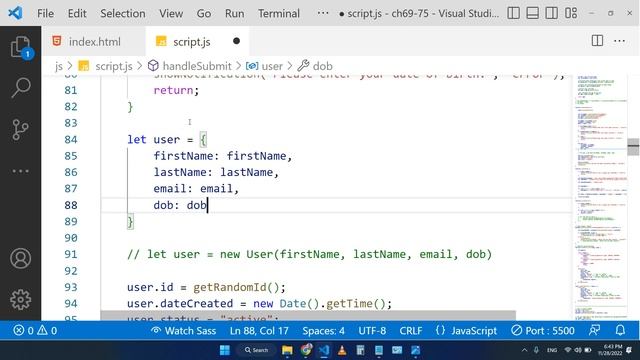
Task: Place cursor on 'dob: dob' line
Action: click(x=180, y=205)
